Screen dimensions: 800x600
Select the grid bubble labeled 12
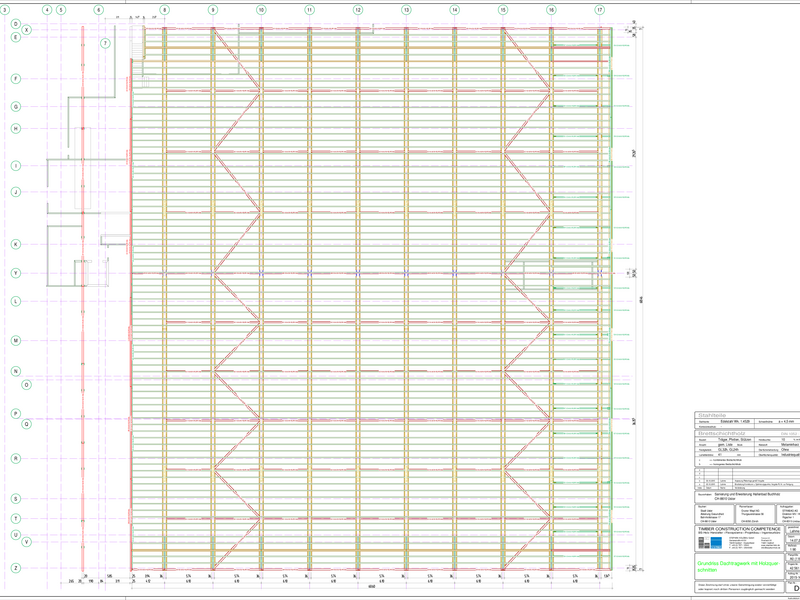pyautogui.click(x=358, y=9)
